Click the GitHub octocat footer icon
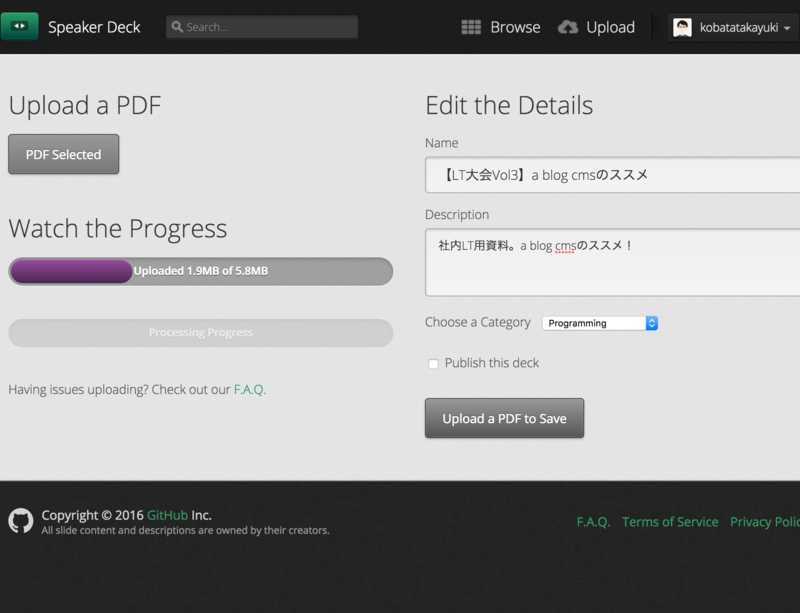The width and height of the screenshot is (800, 613). [21, 521]
